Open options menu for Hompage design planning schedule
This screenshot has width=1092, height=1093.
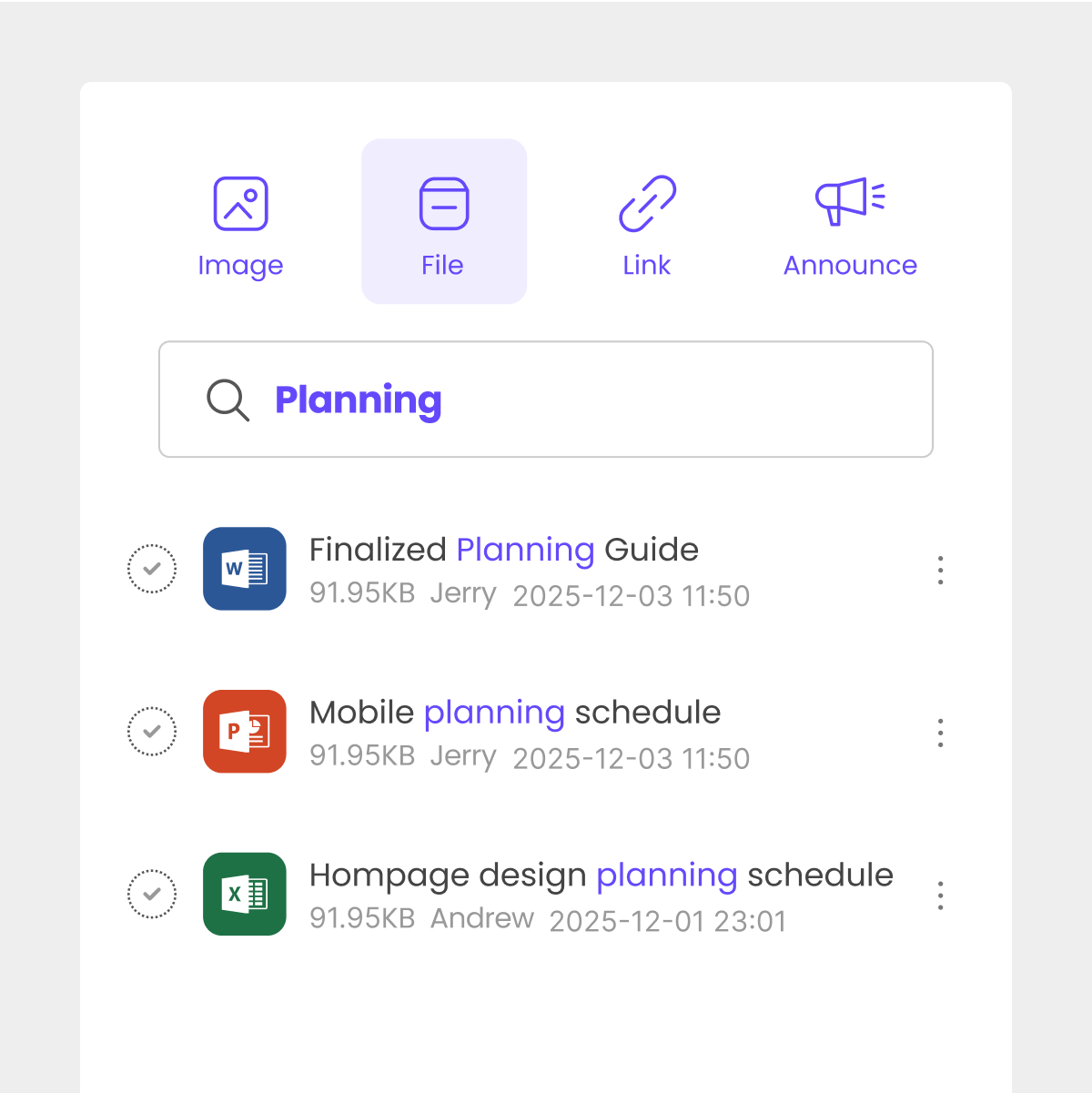coord(940,896)
